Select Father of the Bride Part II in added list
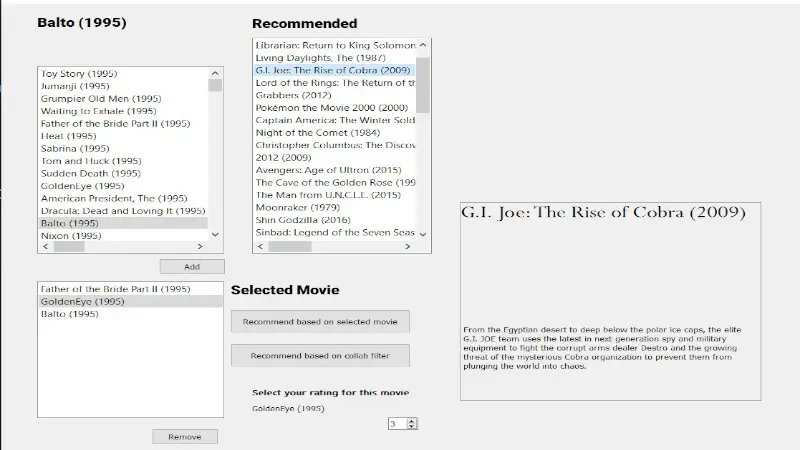 pyautogui.click(x=131, y=289)
